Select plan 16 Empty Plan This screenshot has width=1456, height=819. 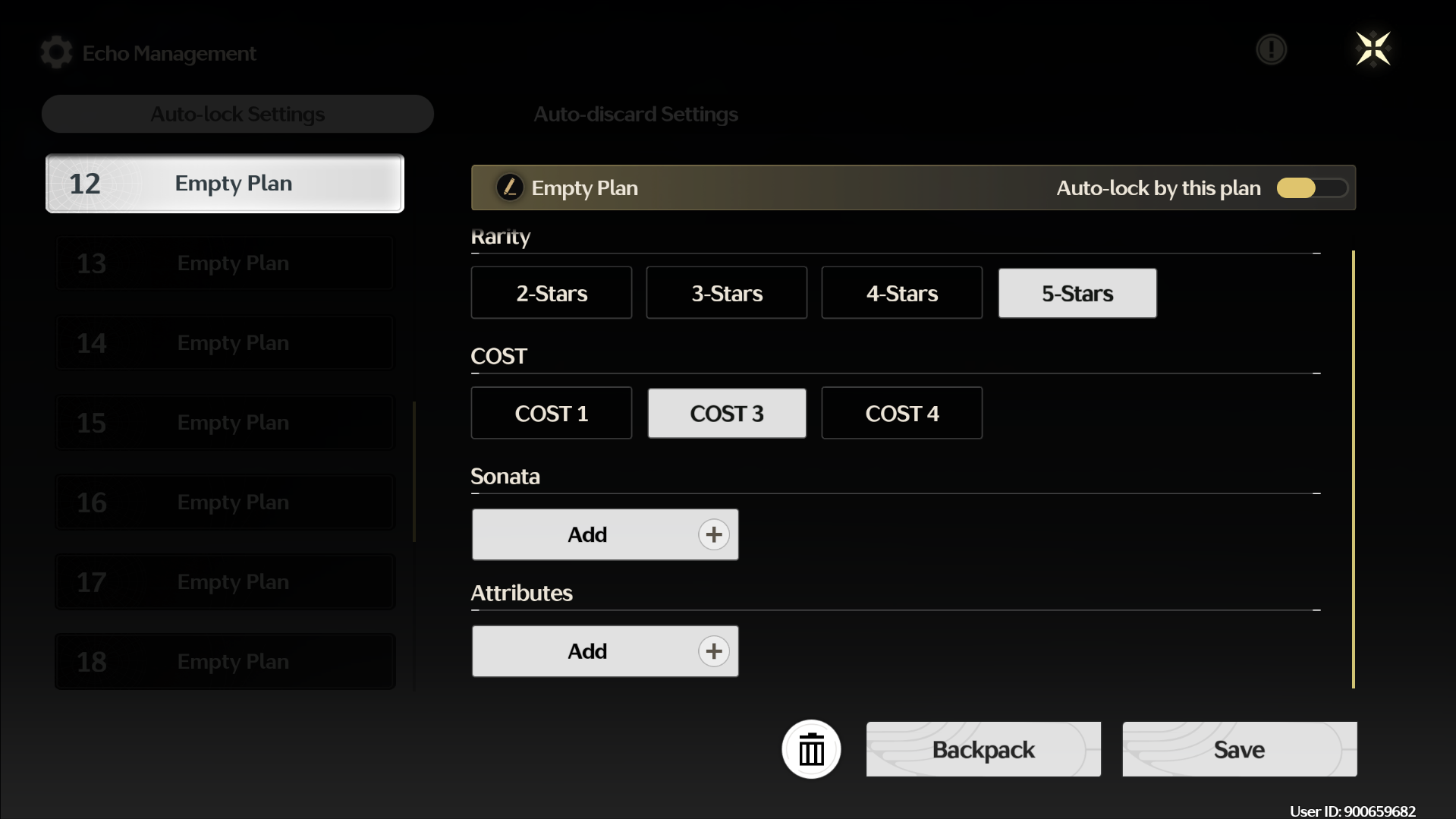pos(225,502)
